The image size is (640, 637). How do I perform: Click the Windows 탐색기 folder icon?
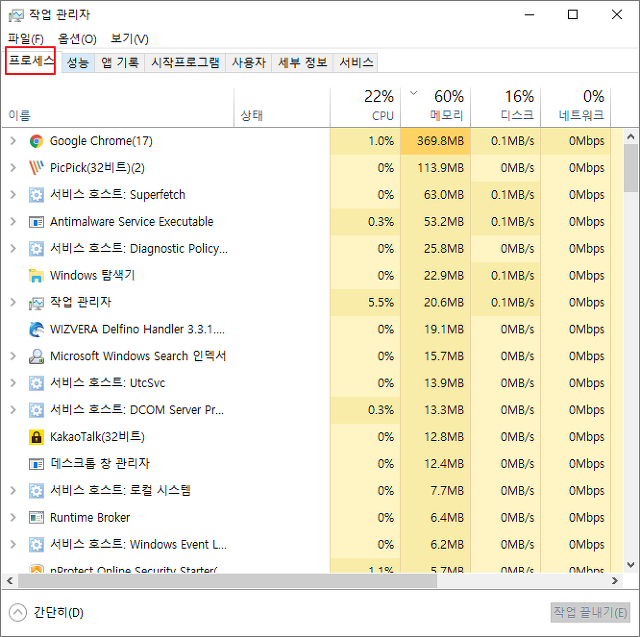click(36, 276)
